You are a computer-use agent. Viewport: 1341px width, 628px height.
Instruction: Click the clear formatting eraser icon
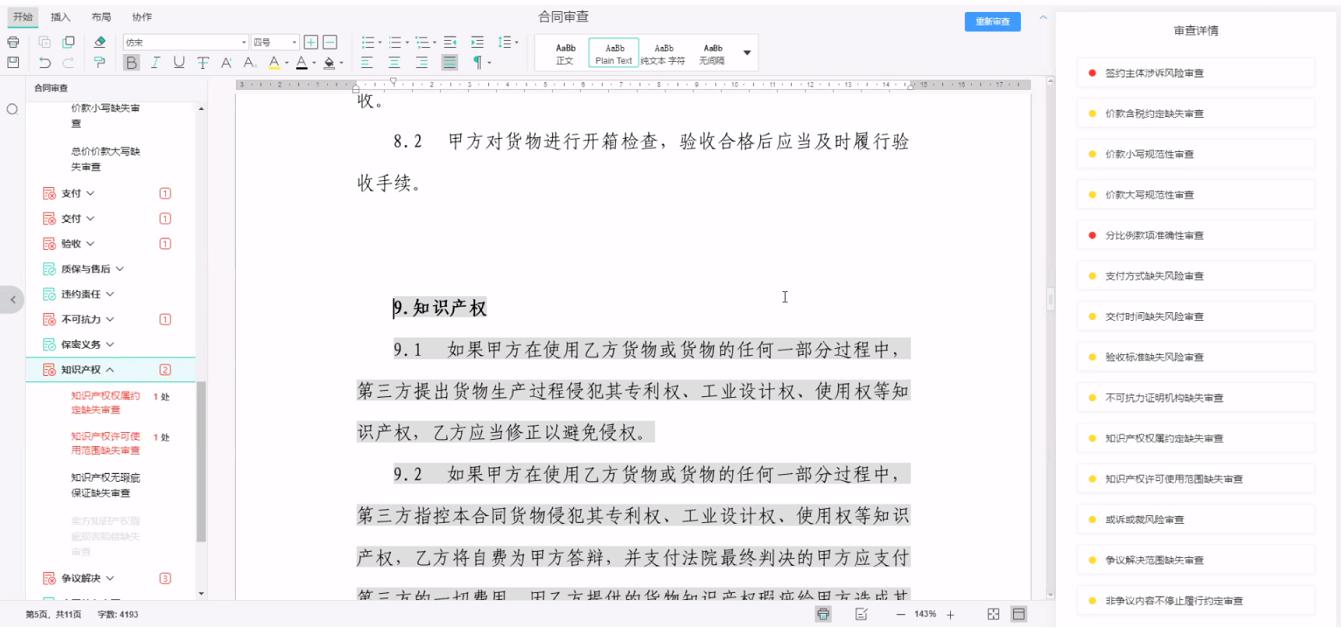tap(99, 42)
